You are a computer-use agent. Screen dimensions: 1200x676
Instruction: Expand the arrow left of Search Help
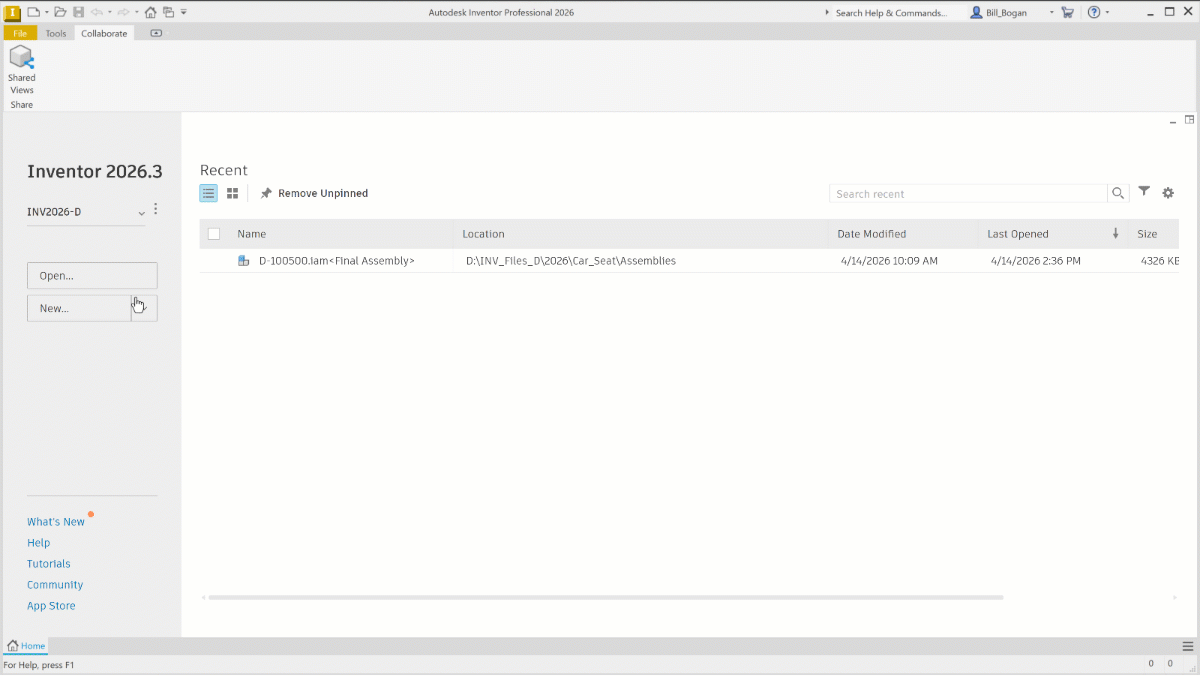pyautogui.click(x=827, y=13)
